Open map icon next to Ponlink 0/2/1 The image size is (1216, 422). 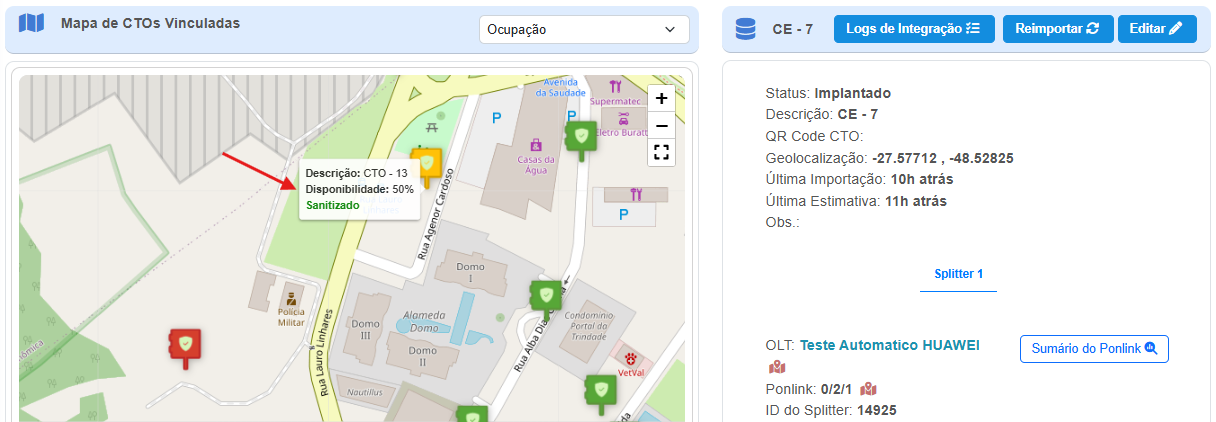[x=868, y=389]
